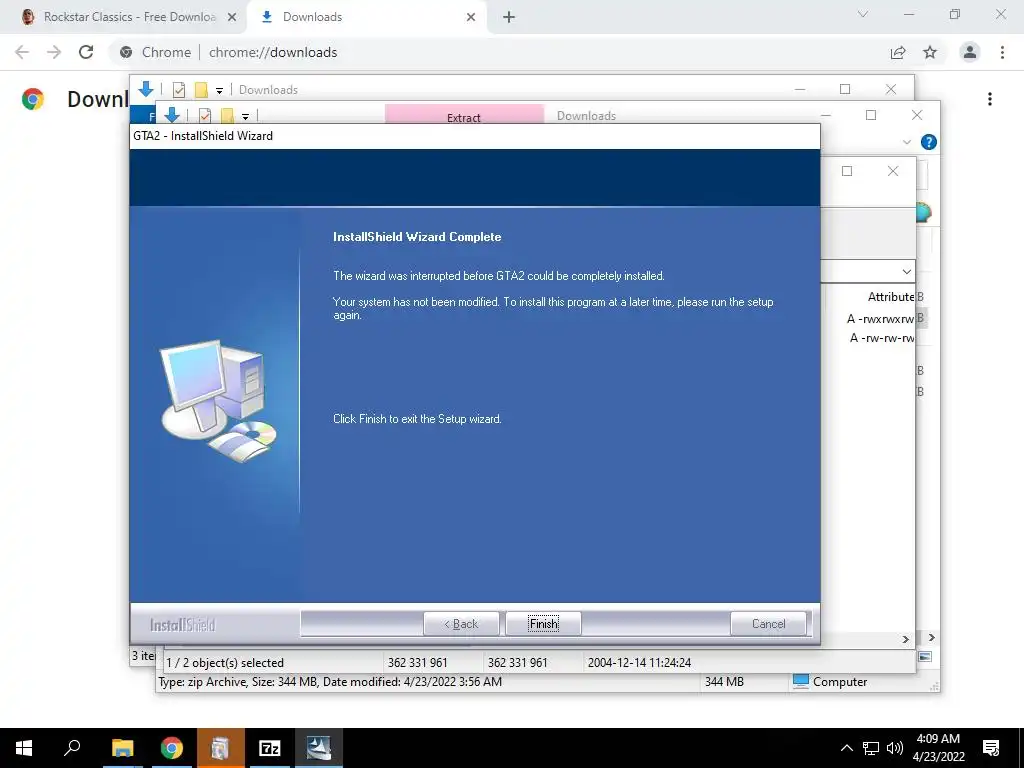Image resolution: width=1024 pixels, height=768 pixels.
Task: Open Explorer Help via blue question icon
Action: pyautogui.click(x=929, y=142)
